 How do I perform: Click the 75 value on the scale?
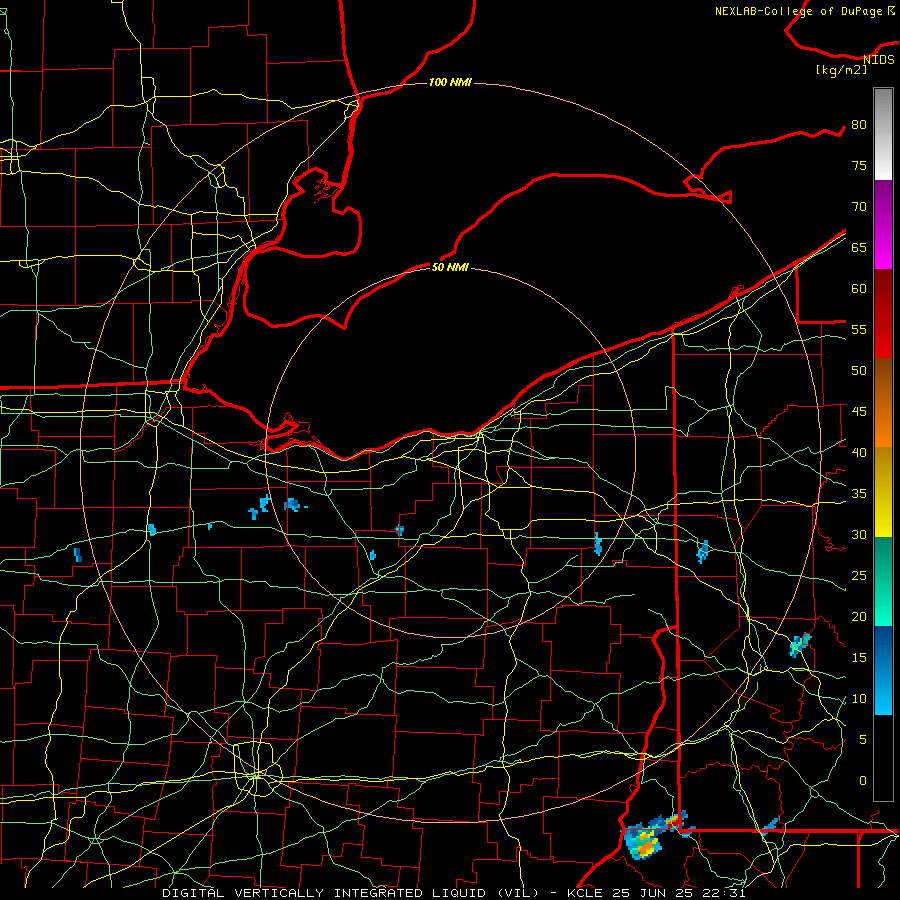tap(859, 165)
